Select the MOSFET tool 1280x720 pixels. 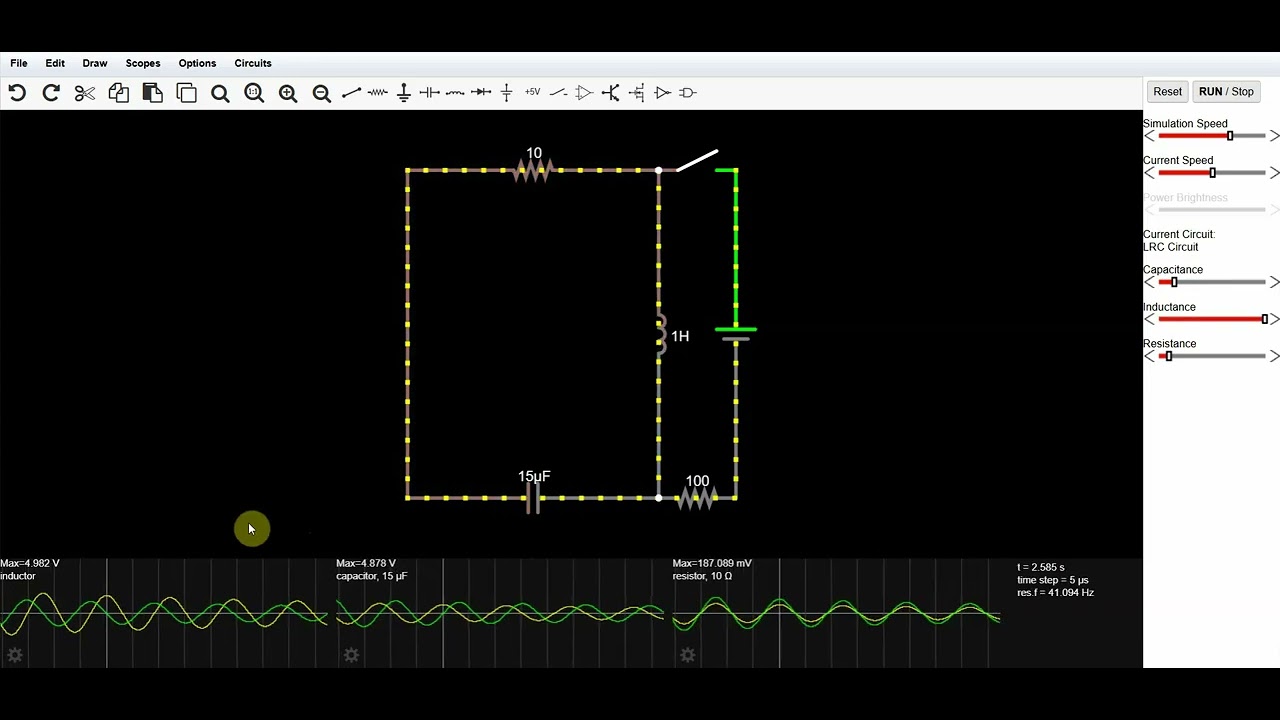click(636, 93)
